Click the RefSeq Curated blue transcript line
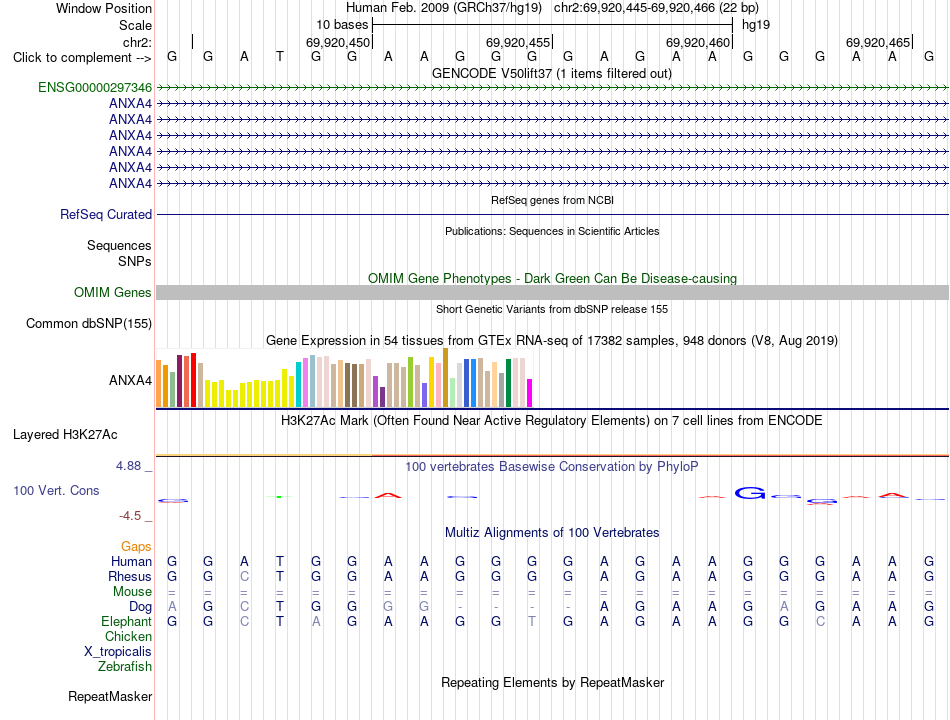This screenshot has height=720, width=950. tap(552, 215)
